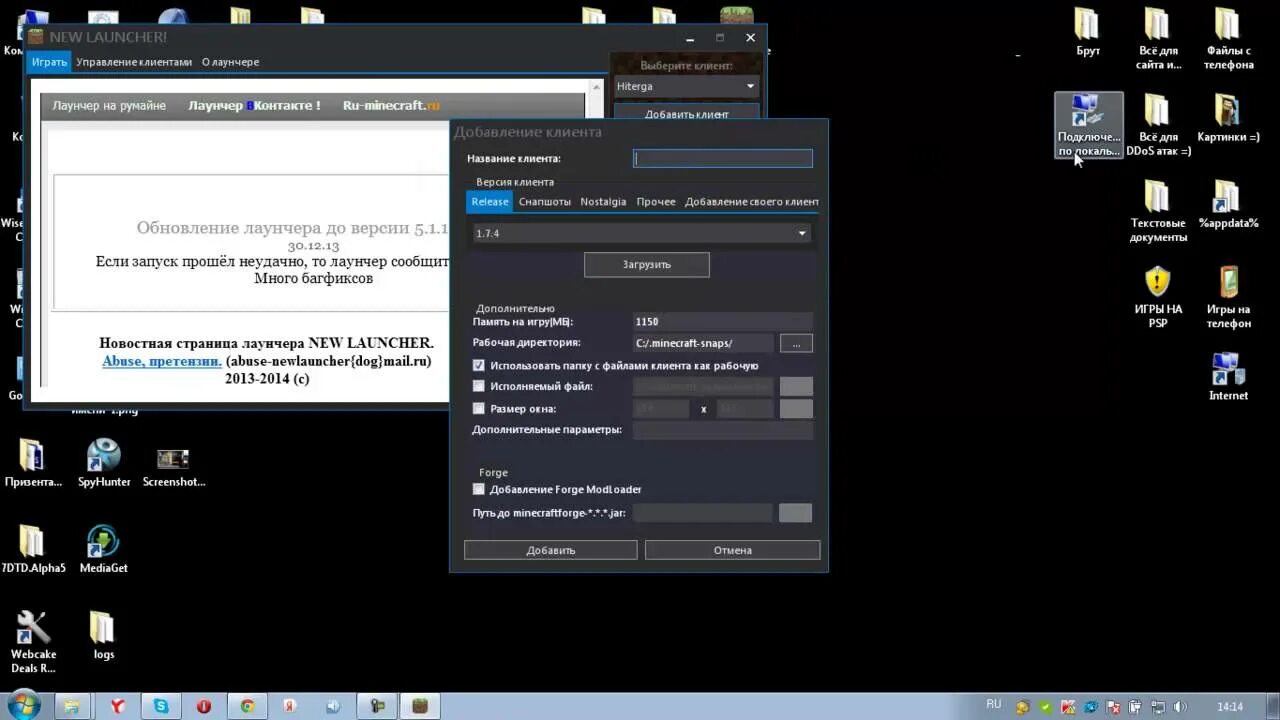This screenshot has height=720, width=1280.
Task: Open the Лаунчер на румайне link
Action: coord(109,105)
